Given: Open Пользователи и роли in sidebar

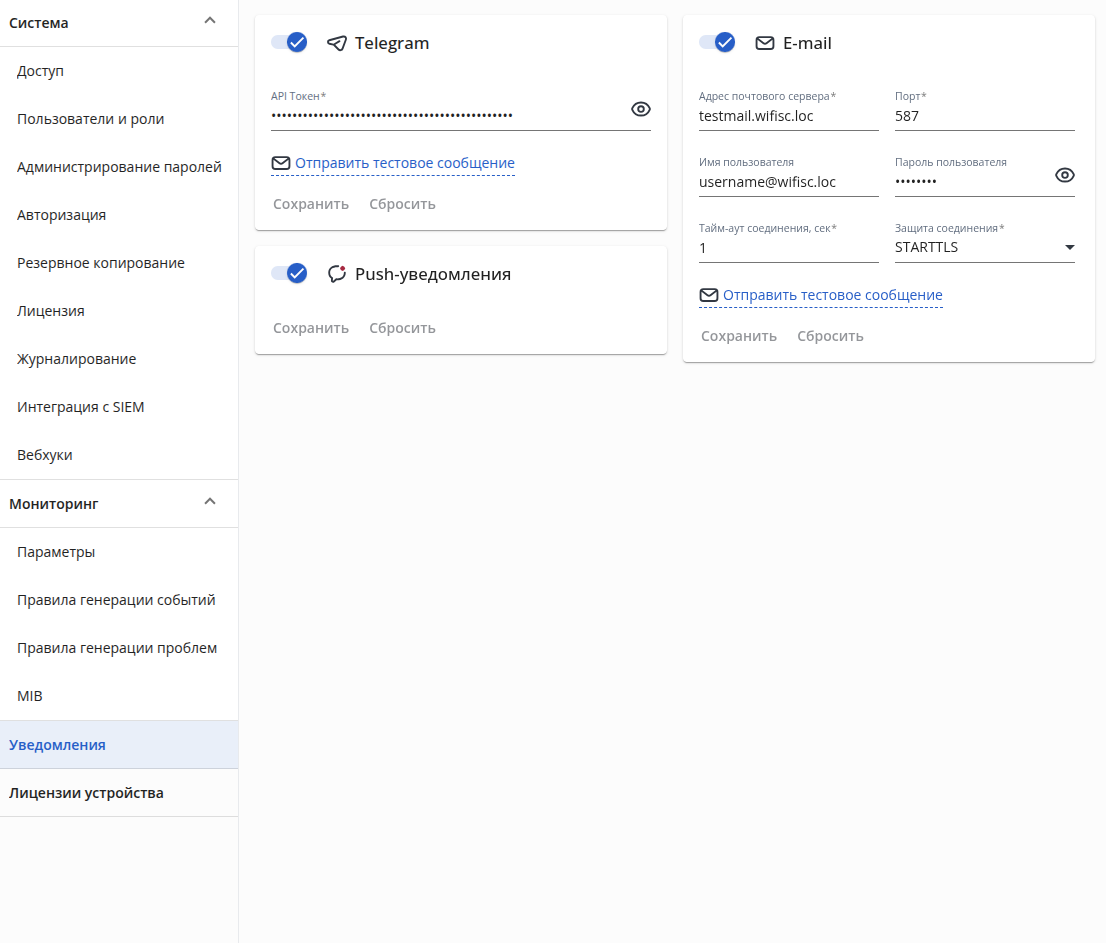Looking at the screenshot, I should 90,119.
